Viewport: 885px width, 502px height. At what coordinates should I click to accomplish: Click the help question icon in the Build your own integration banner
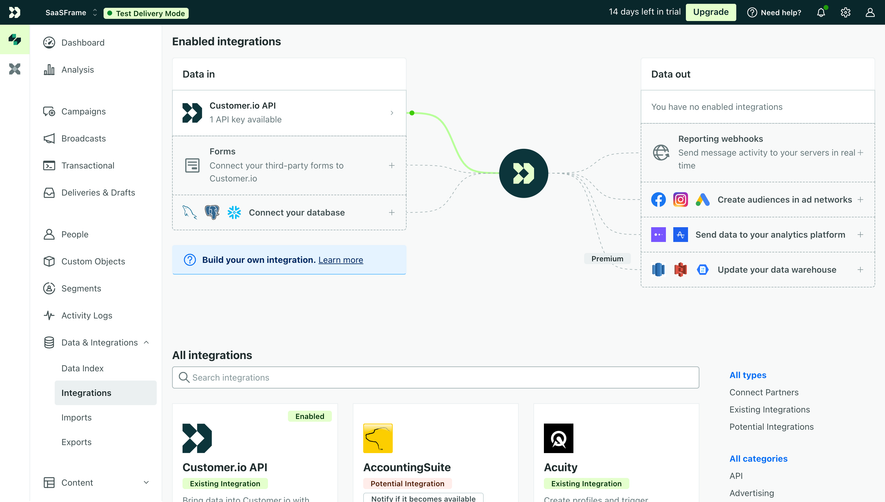190,260
